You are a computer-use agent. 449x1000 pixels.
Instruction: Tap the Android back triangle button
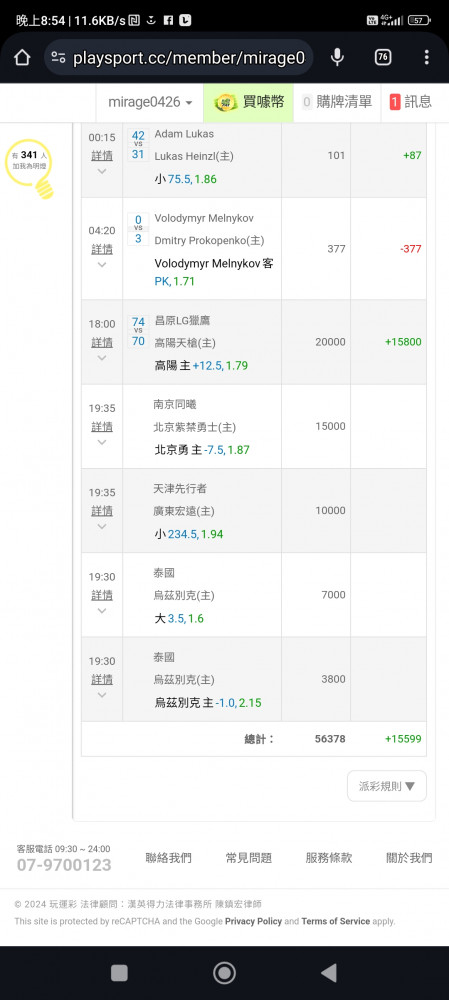click(x=328, y=973)
